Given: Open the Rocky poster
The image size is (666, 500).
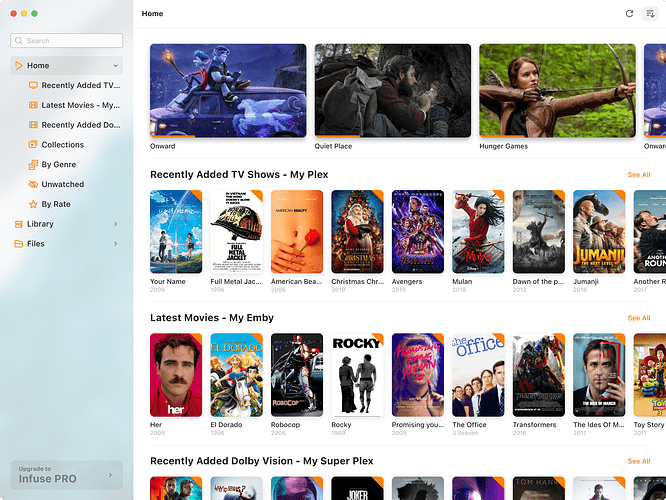Looking at the screenshot, I should [357, 375].
